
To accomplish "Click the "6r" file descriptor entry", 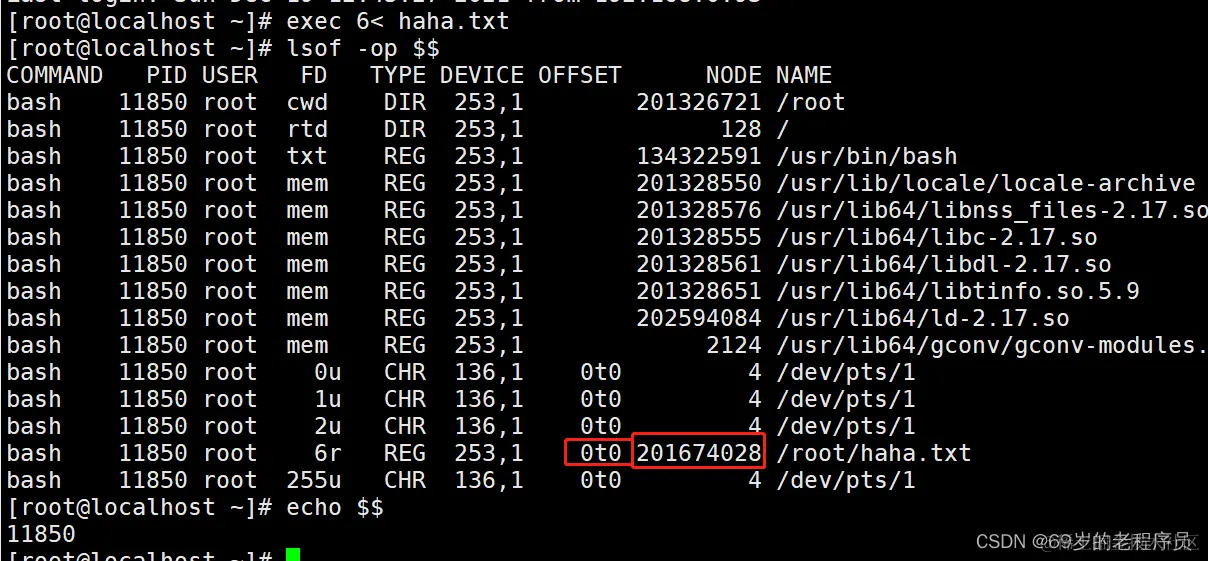I will (x=328, y=453).
